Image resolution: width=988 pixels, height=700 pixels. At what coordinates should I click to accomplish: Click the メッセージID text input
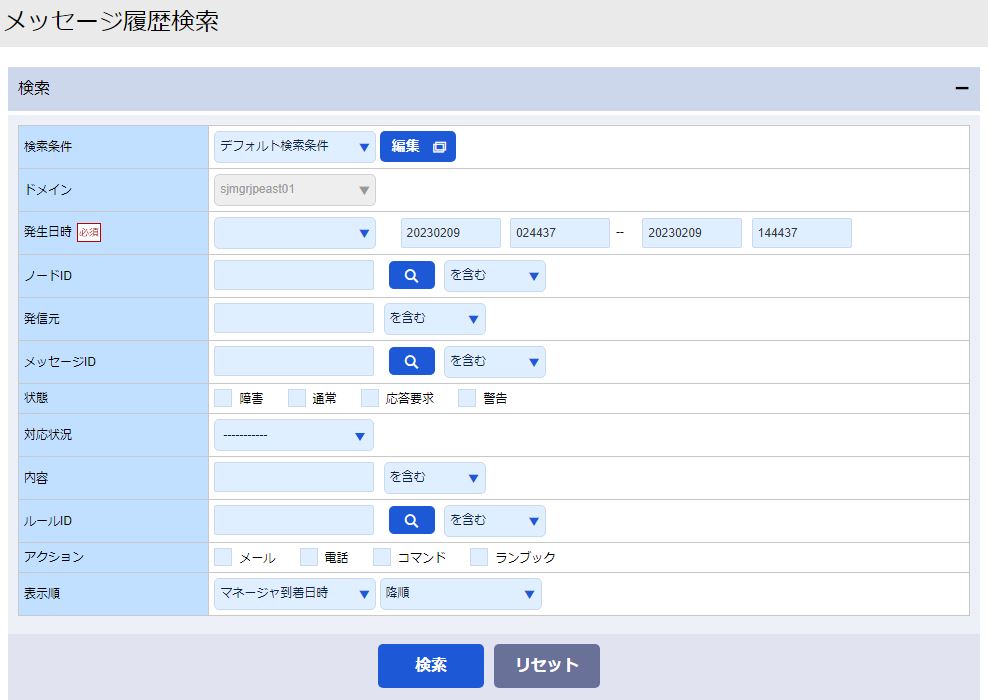pyautogui.click(x=294, y=361)
